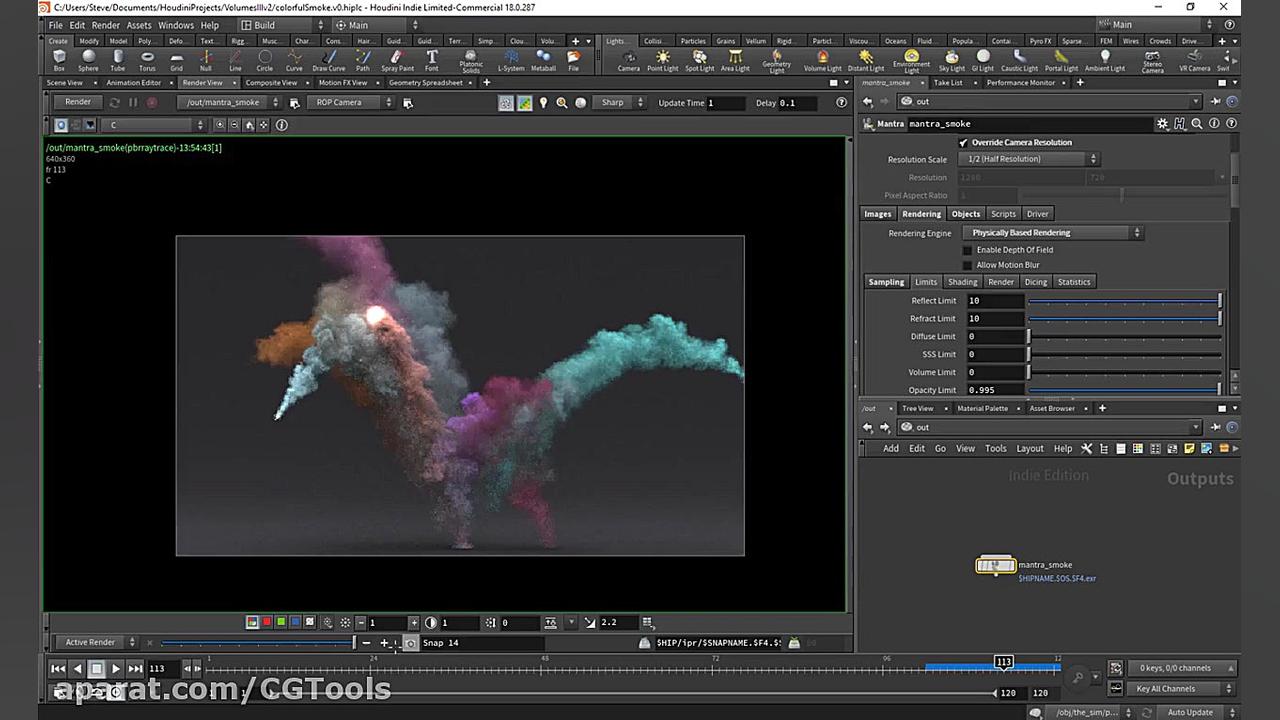Click the Torus shelf tool
The height and width of the screenshot is (720, 1280).
147,60
